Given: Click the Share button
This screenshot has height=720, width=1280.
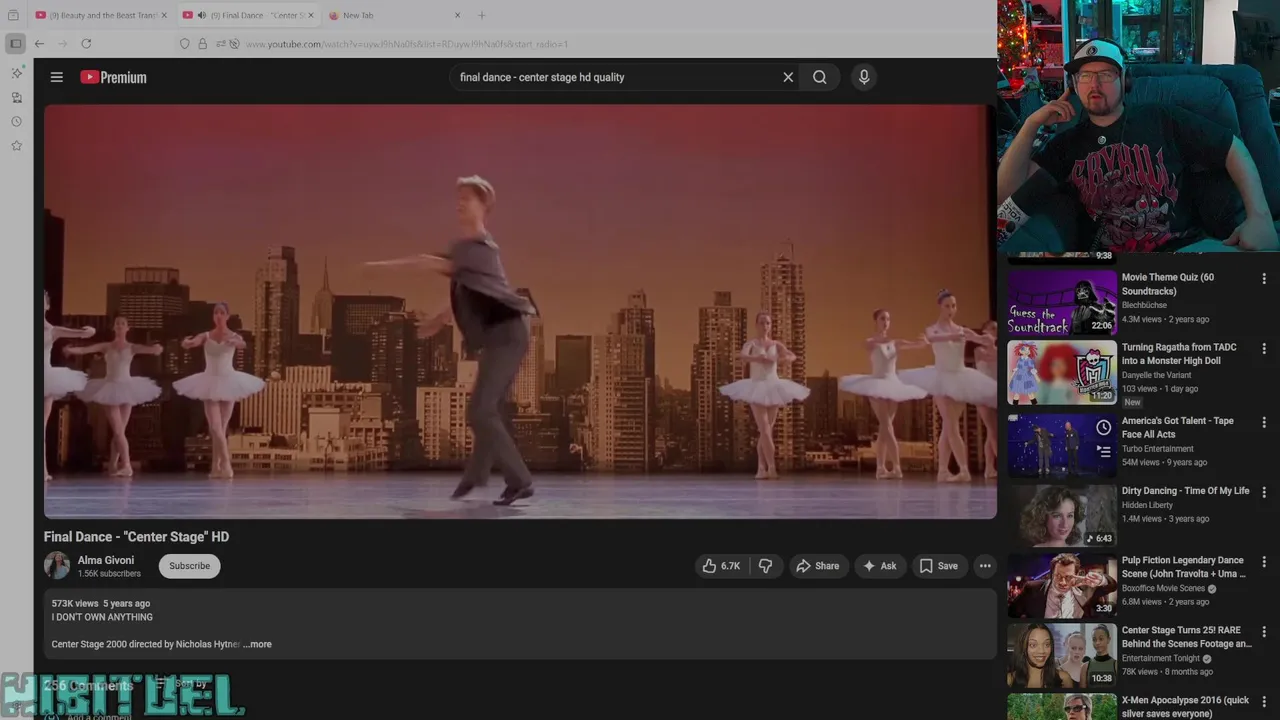Looking at the screenshot, I should pyautogui.click(x=817, y=566).
